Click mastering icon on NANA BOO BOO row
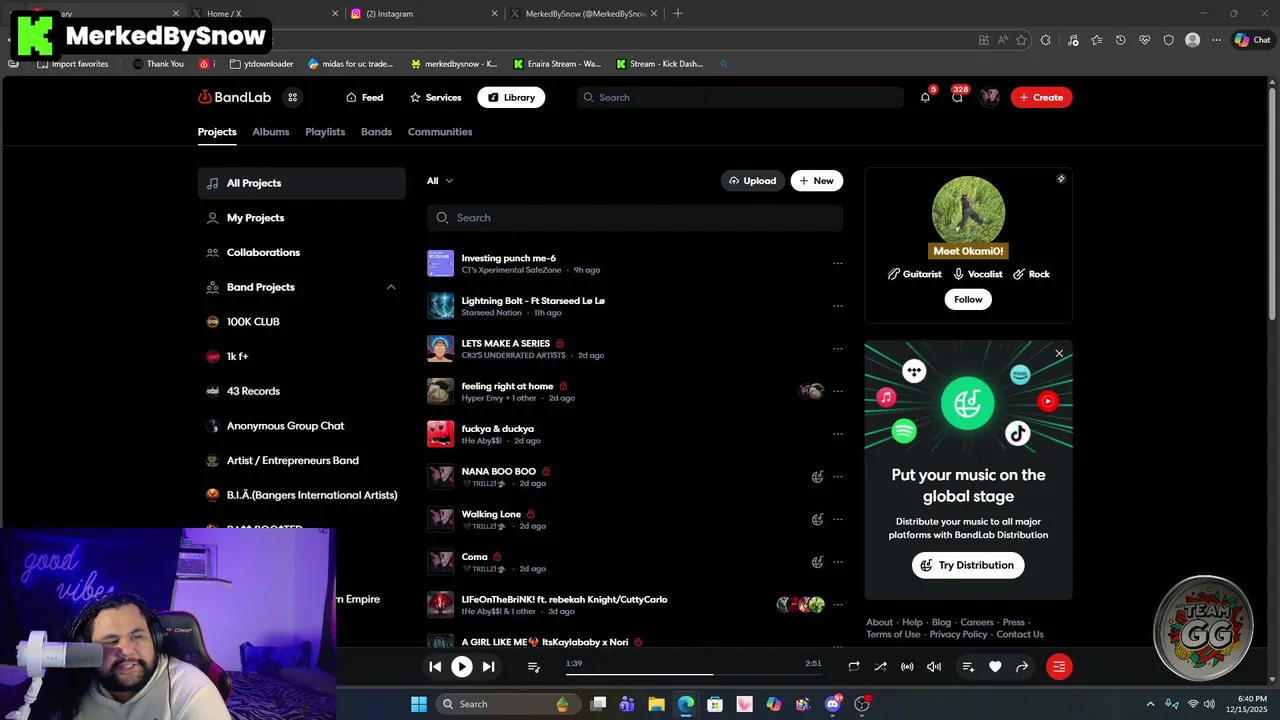Viewport: 1280px width, 720px height. (x=817, y=477)
